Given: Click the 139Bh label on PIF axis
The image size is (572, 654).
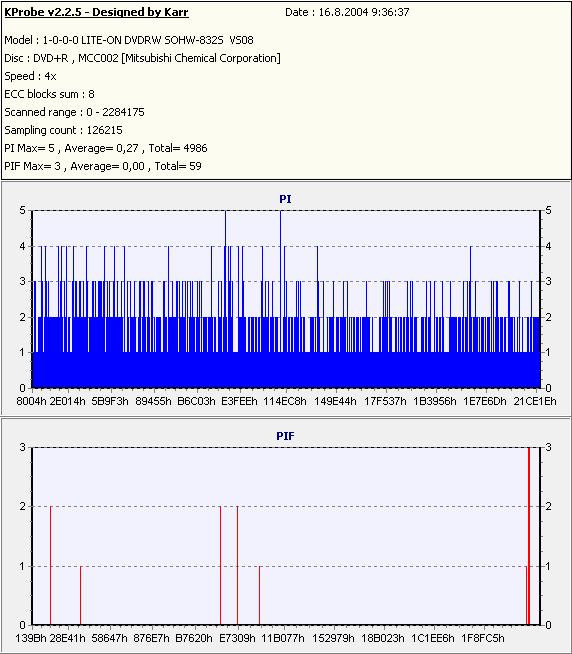Looking at the screenshot, I should [x=31, y=638].
